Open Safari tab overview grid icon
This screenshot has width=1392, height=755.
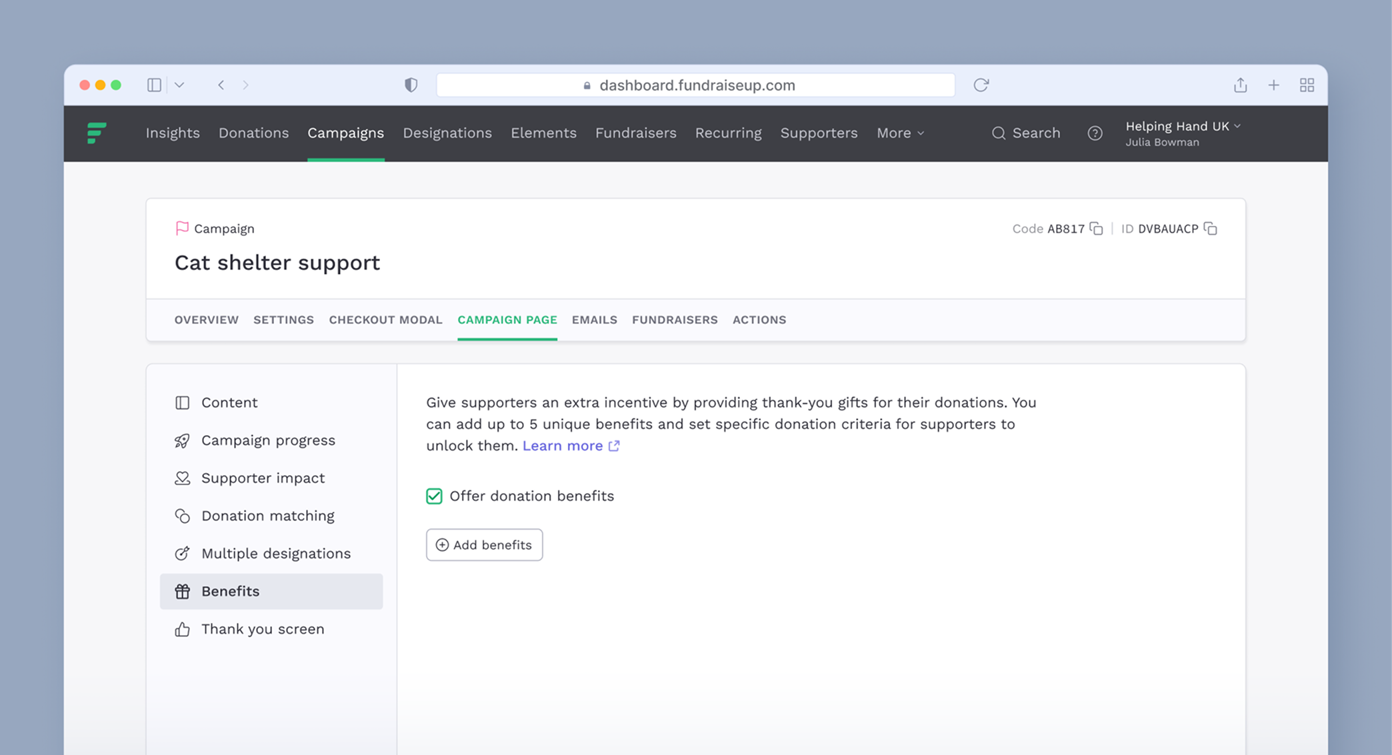[x=1306, y=85]
